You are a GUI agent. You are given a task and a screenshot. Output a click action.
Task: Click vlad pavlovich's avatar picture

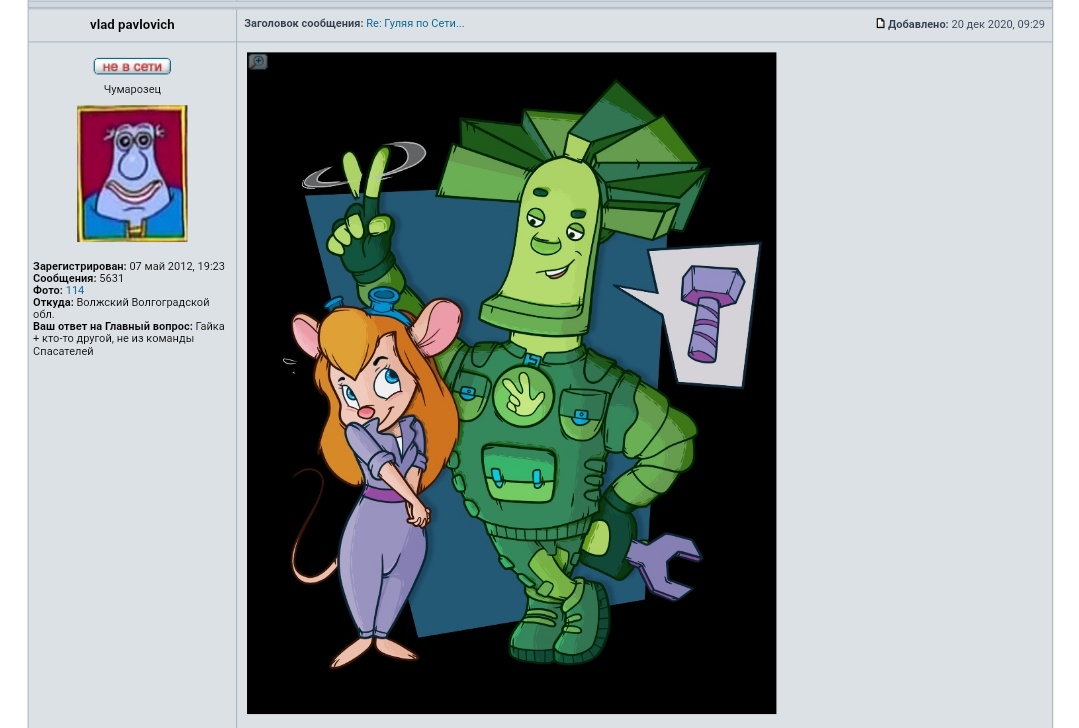(132, 173)
